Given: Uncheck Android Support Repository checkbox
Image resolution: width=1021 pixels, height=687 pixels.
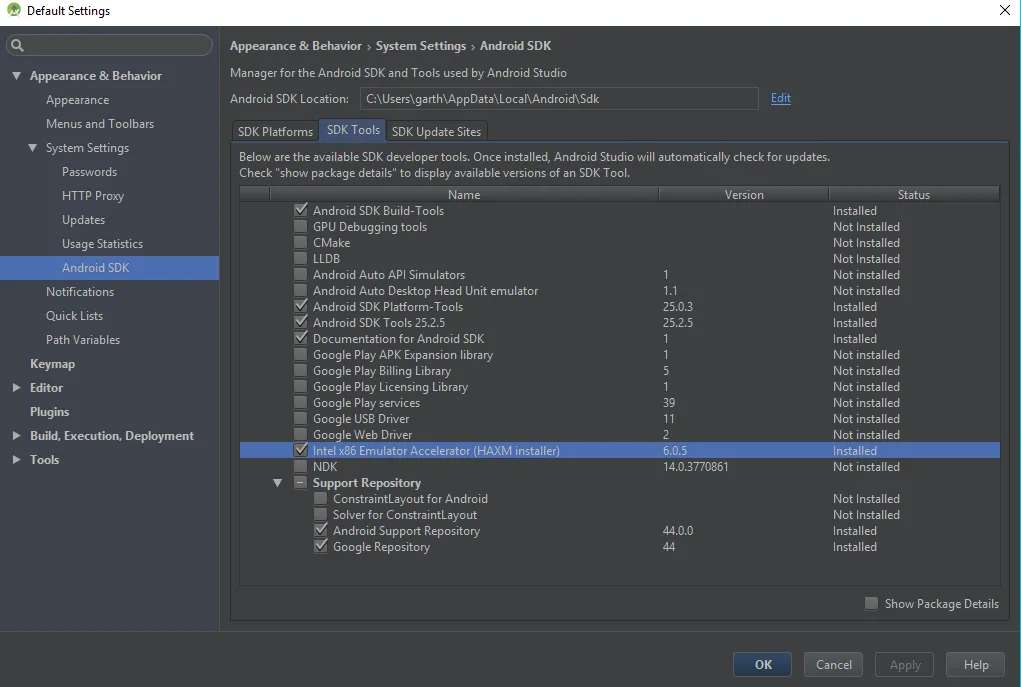Looking at the screenshot, I should [321, 530].
